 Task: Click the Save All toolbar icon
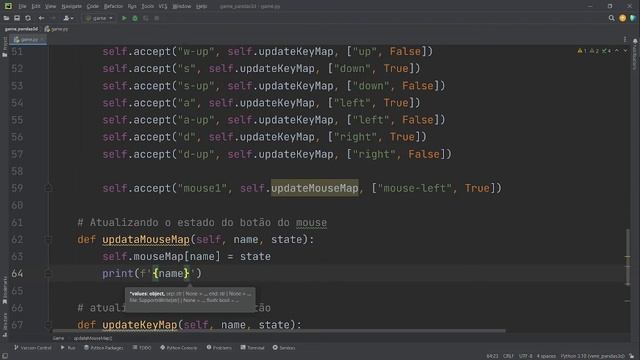pos(17,18)
